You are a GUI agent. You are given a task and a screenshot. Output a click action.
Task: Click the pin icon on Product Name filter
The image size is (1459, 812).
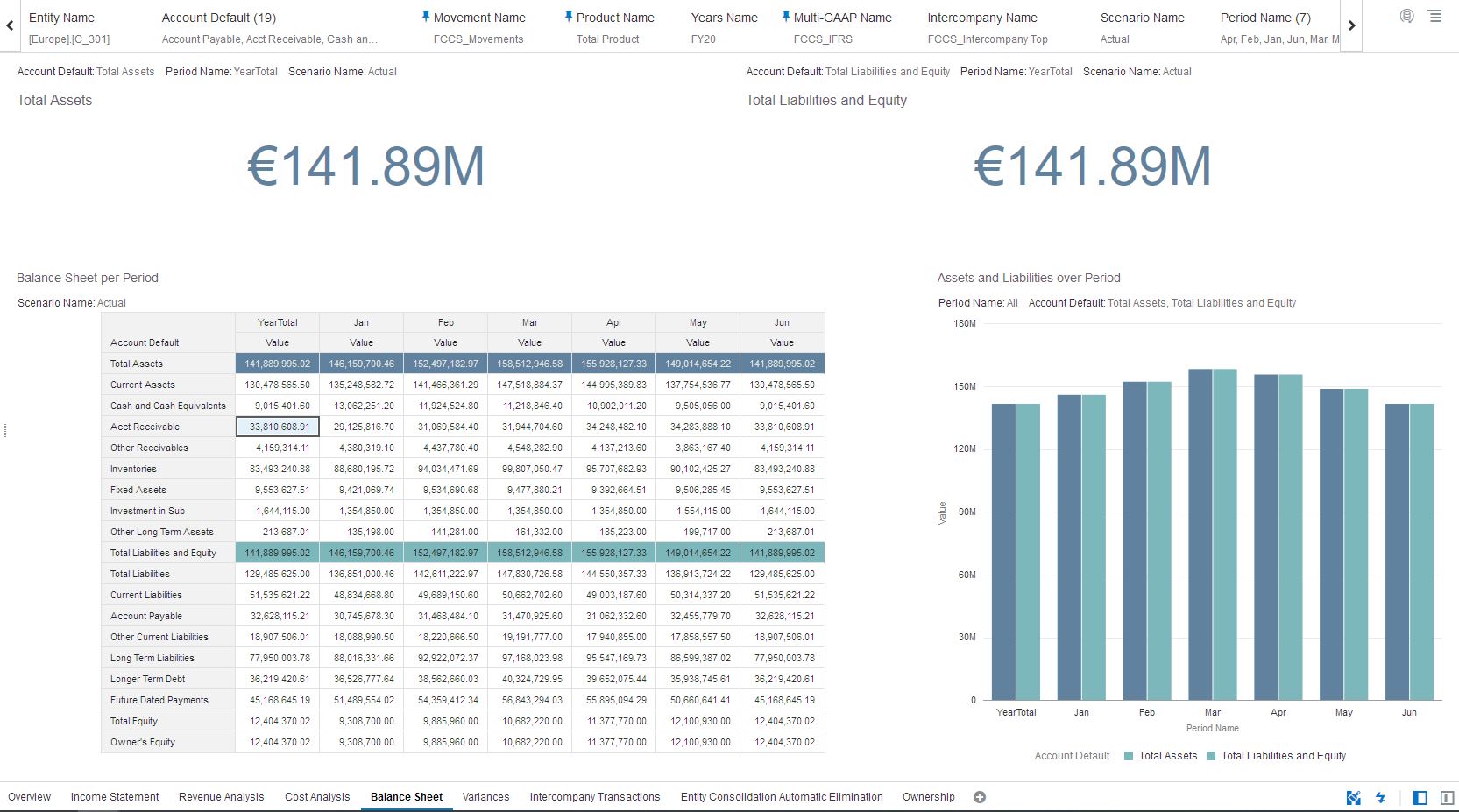569,17
